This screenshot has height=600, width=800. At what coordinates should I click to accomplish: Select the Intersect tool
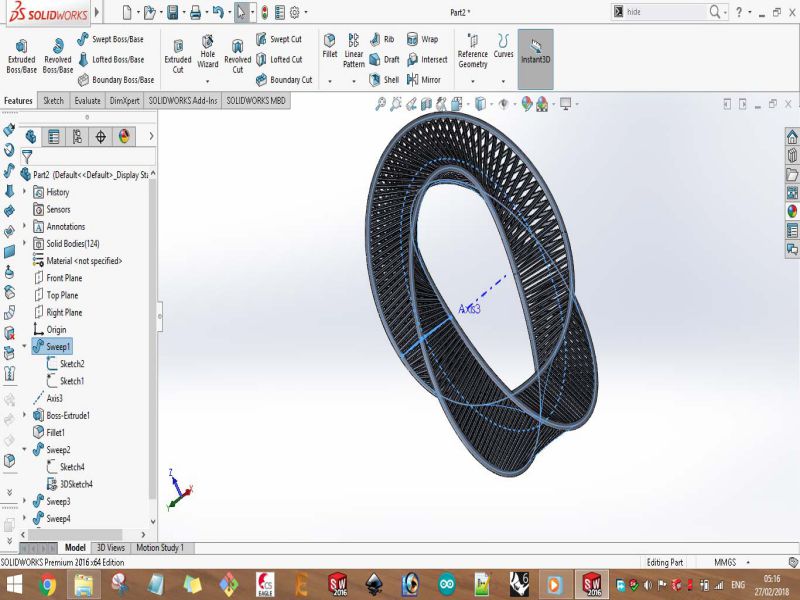coord(427,60)
